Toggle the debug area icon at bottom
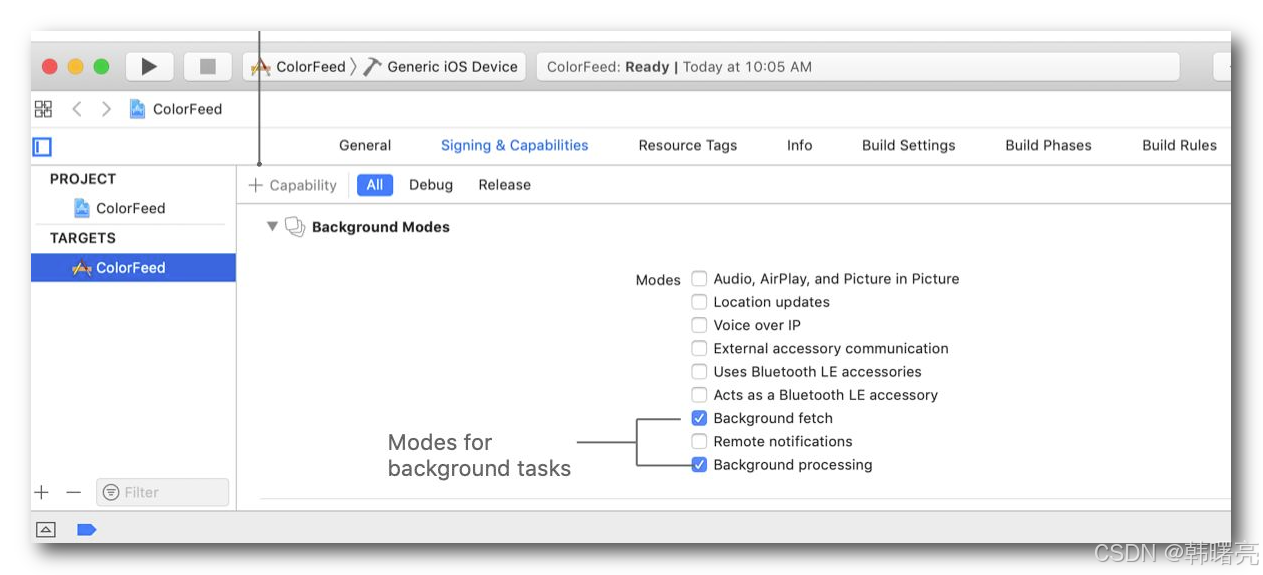Image resolution: width=1263 pixels, height=575 pixels. pyautogui.click(x=45, y=529)
